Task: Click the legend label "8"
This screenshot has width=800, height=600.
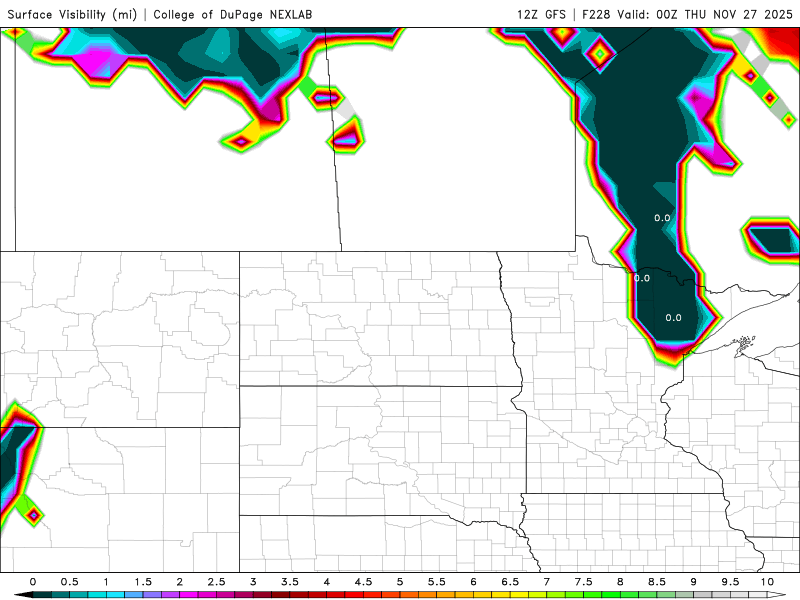Action: (620, 582)
